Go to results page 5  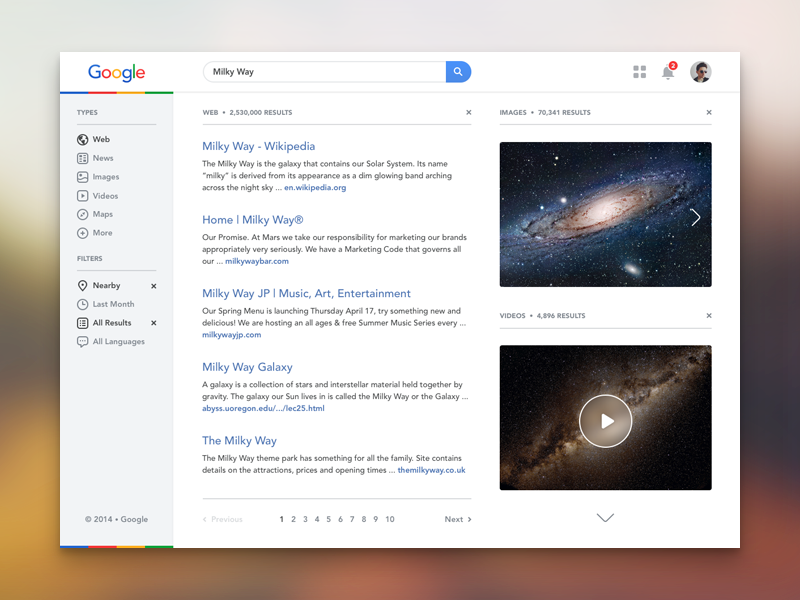[329, 519]
